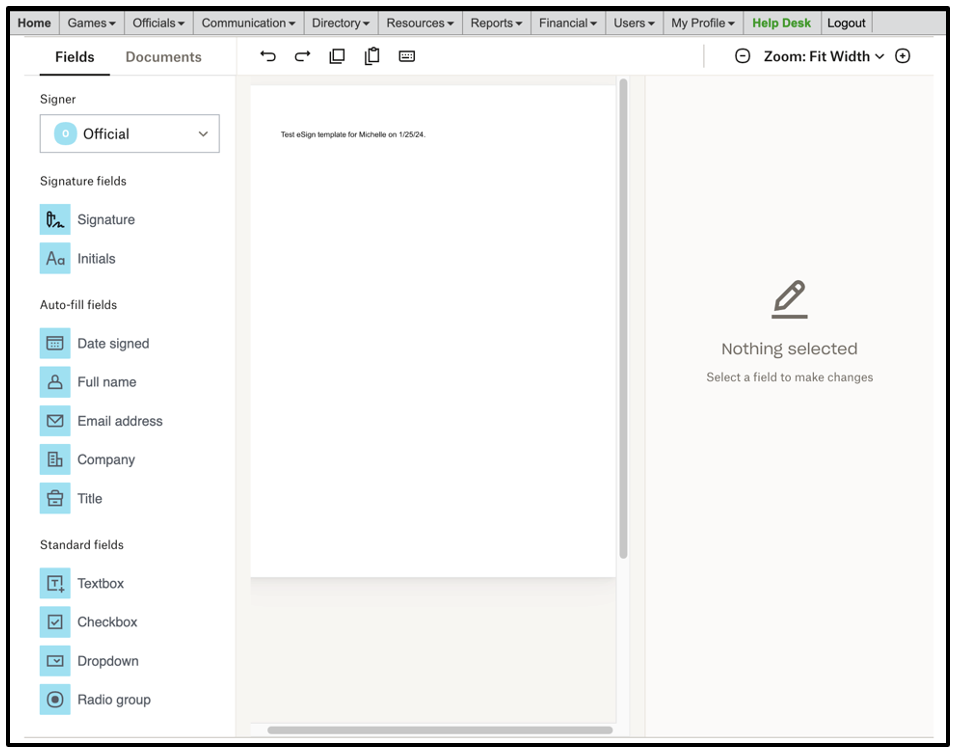Click the Title field label
The image size is (958, 756).
tap(89, 499)
